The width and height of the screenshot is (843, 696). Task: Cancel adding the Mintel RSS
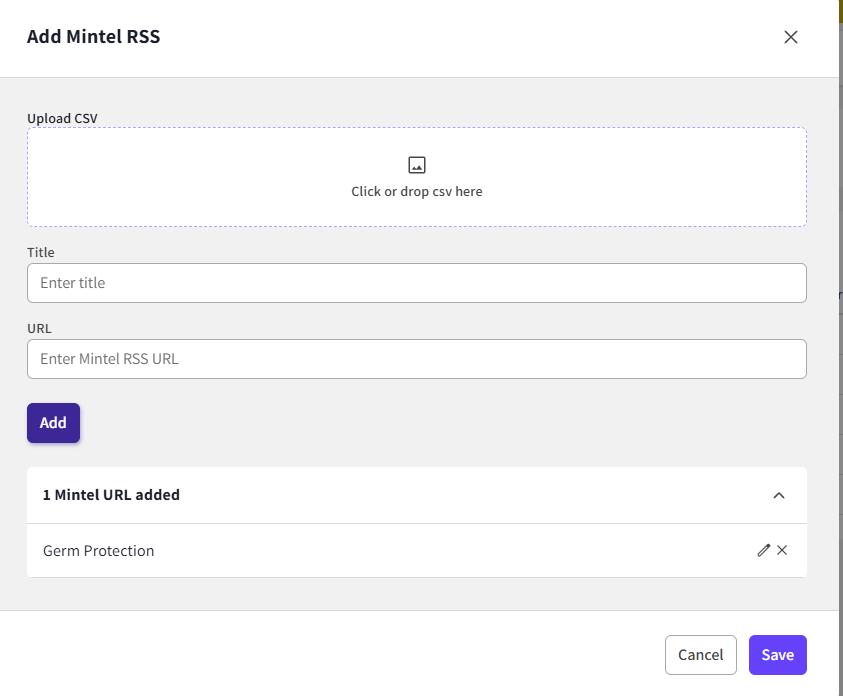pos(700,655)
